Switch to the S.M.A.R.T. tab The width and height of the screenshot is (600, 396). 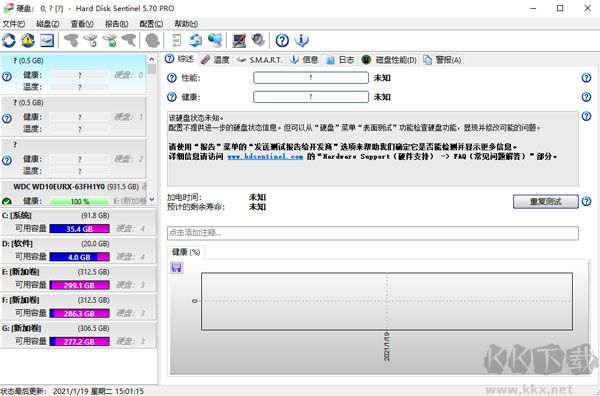(x=259, y=60)
